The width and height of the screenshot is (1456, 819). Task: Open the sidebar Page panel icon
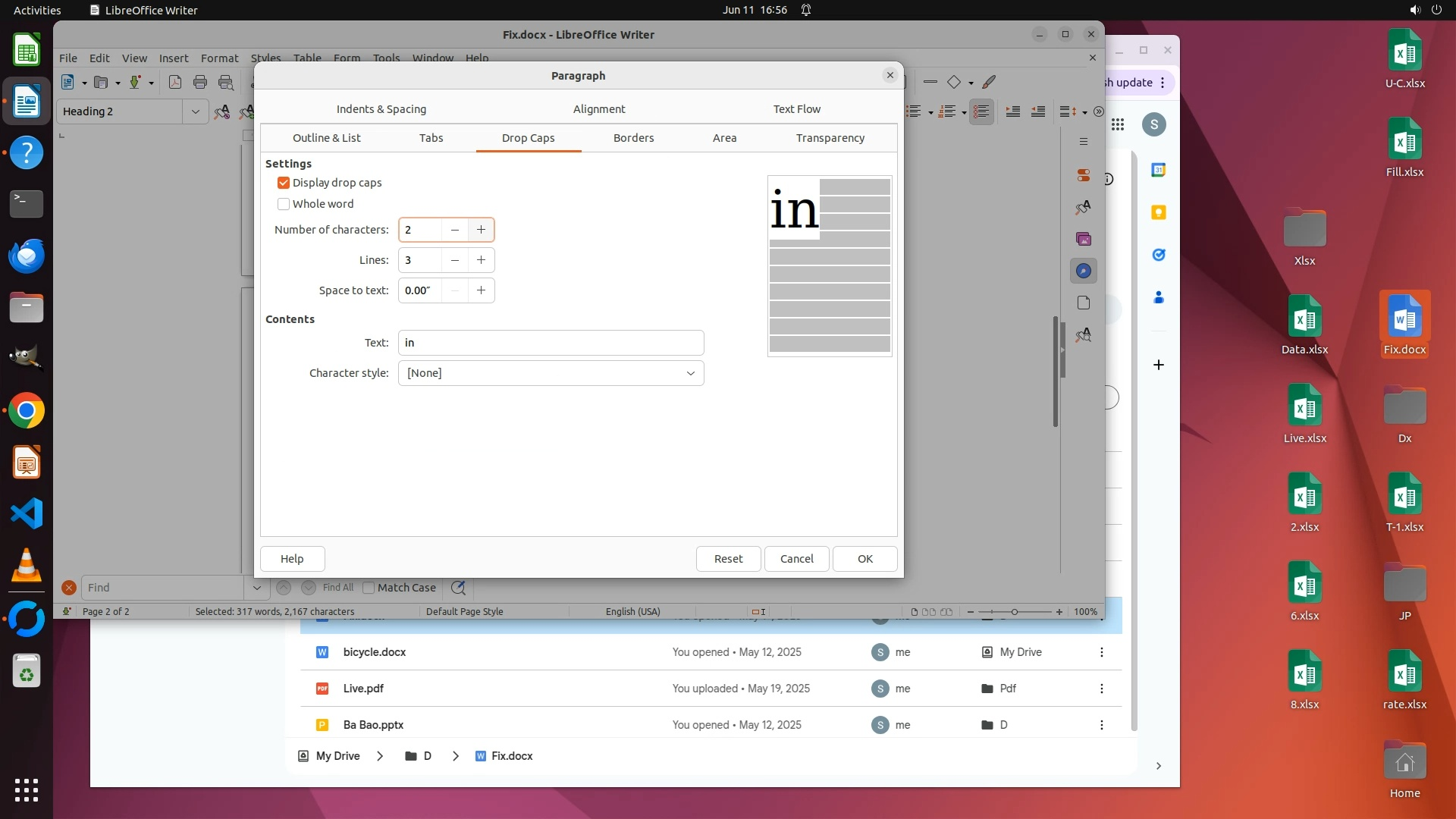point(1084,303)
